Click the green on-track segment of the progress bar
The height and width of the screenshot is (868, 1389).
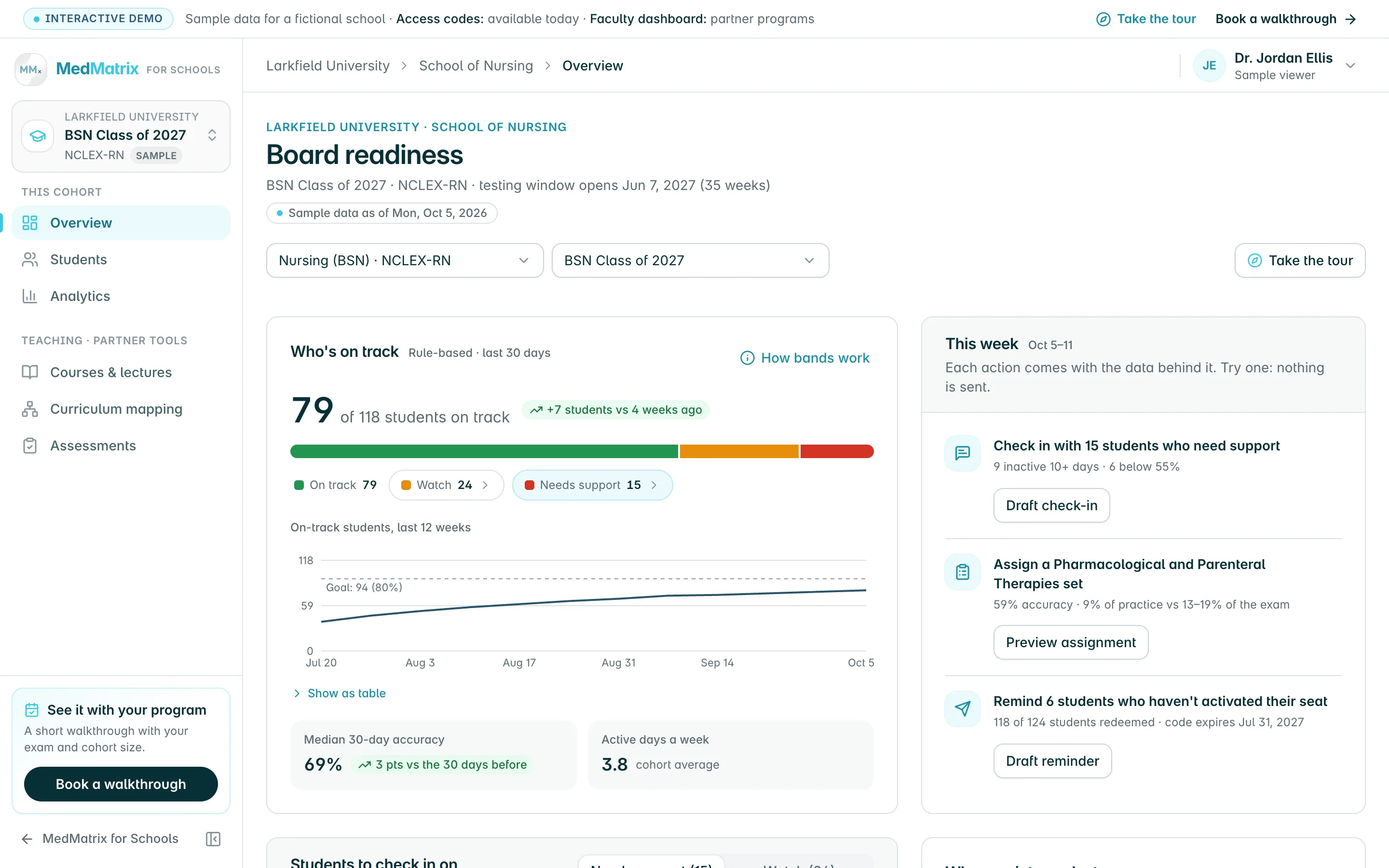point(484,452)
